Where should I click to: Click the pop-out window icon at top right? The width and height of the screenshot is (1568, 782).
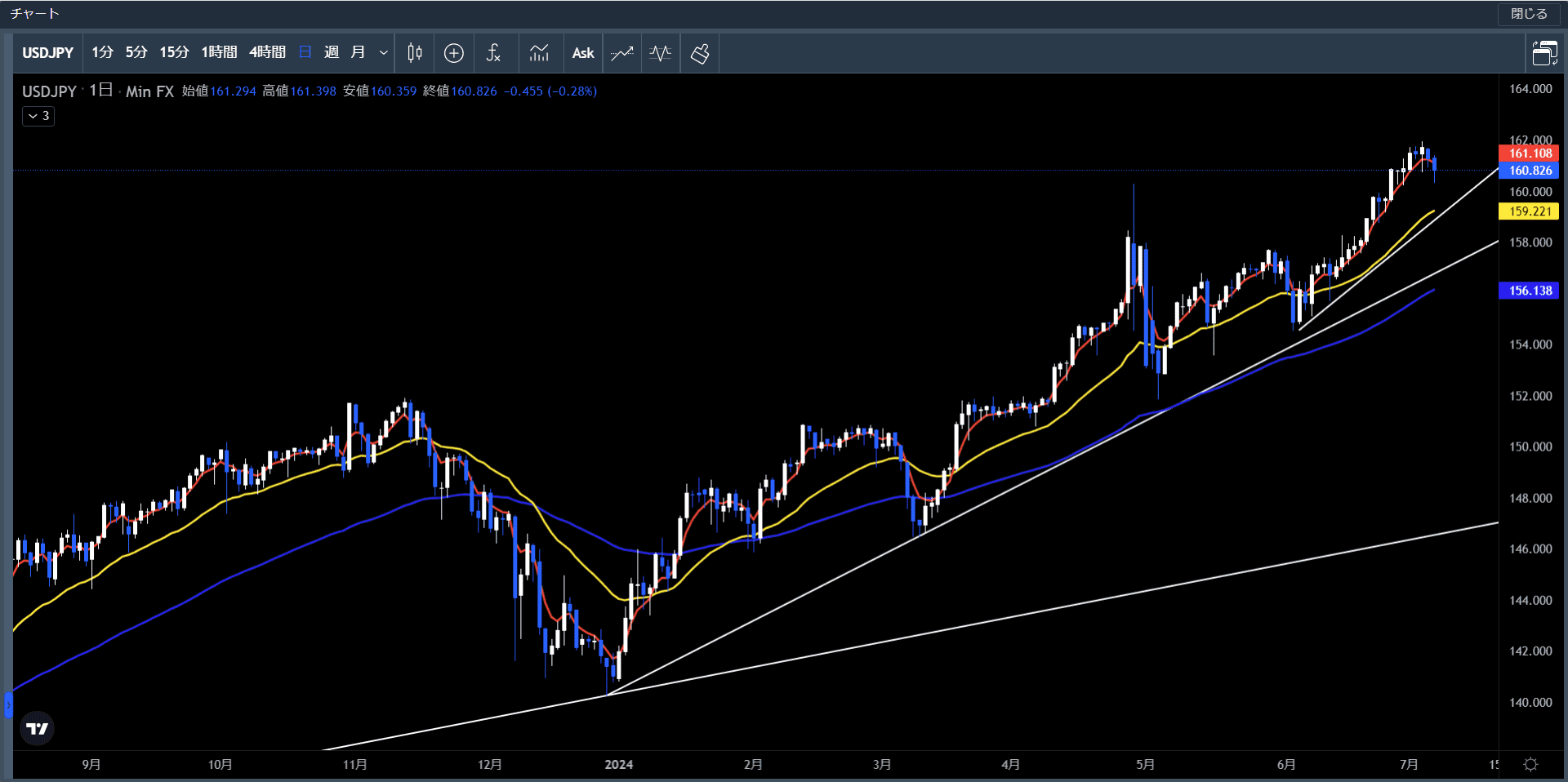(x=1544, y=53)
